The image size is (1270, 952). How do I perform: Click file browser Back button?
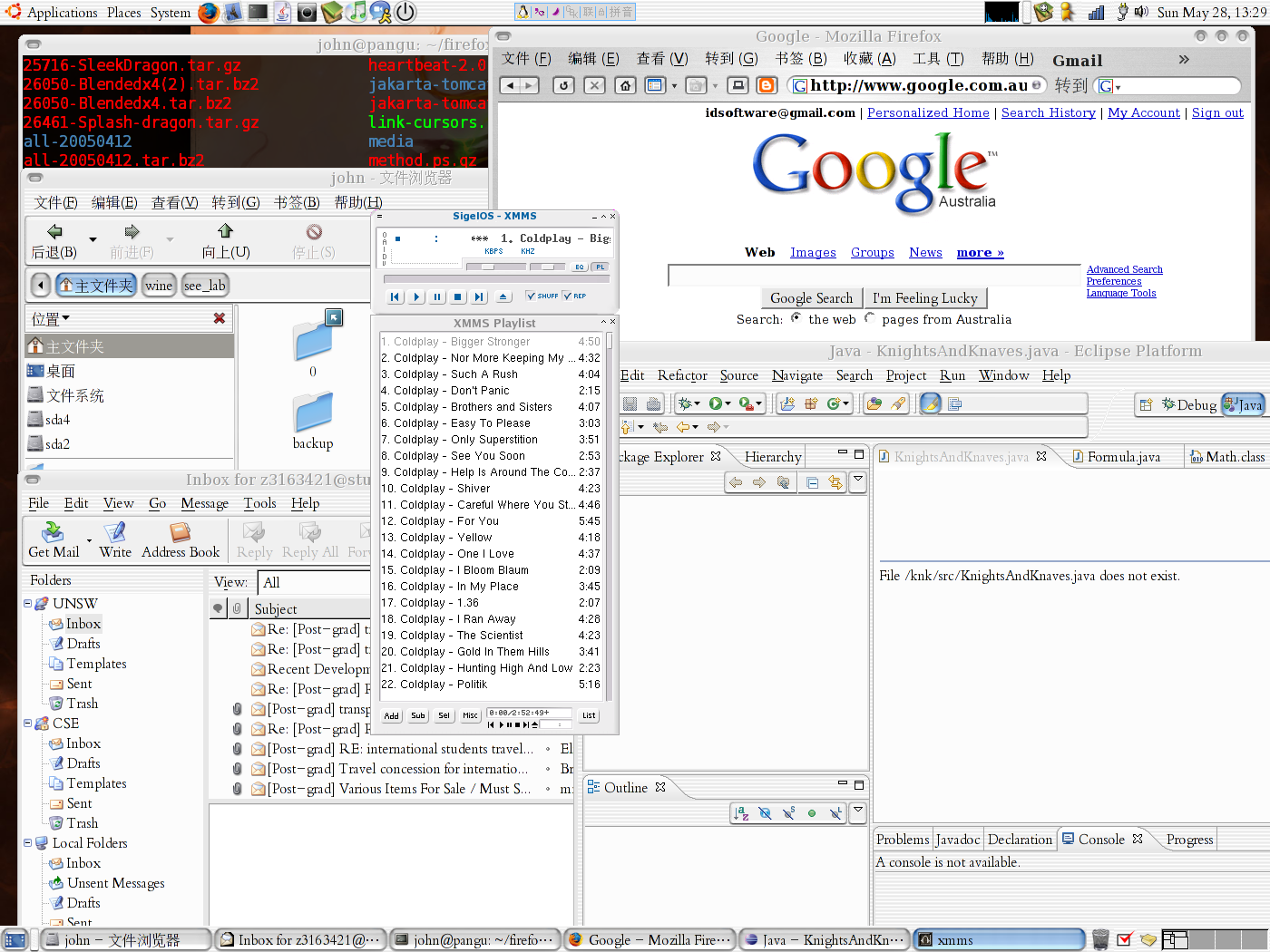pos(54,241)
